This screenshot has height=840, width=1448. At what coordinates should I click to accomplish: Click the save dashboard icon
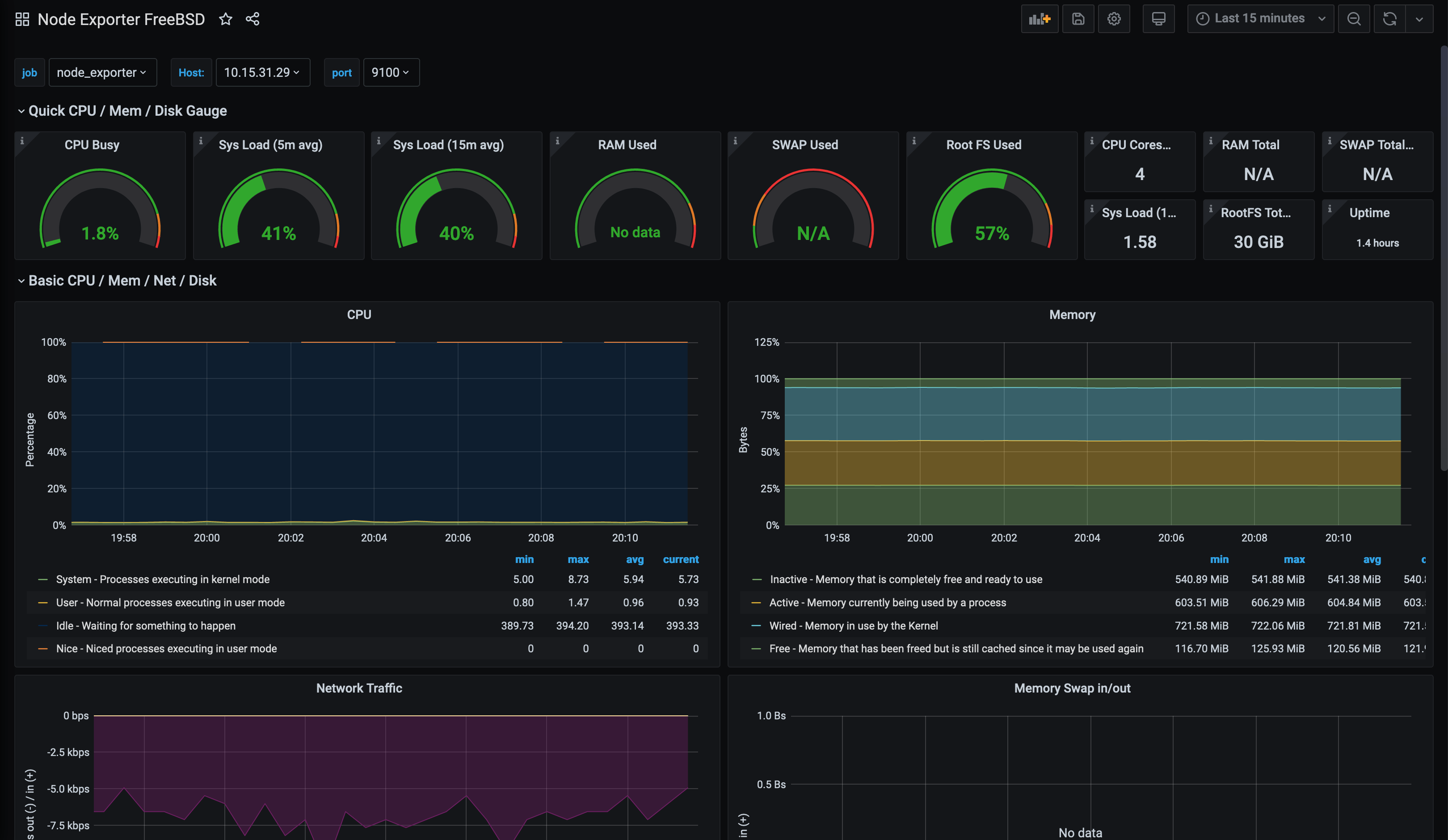[1078, 19]
